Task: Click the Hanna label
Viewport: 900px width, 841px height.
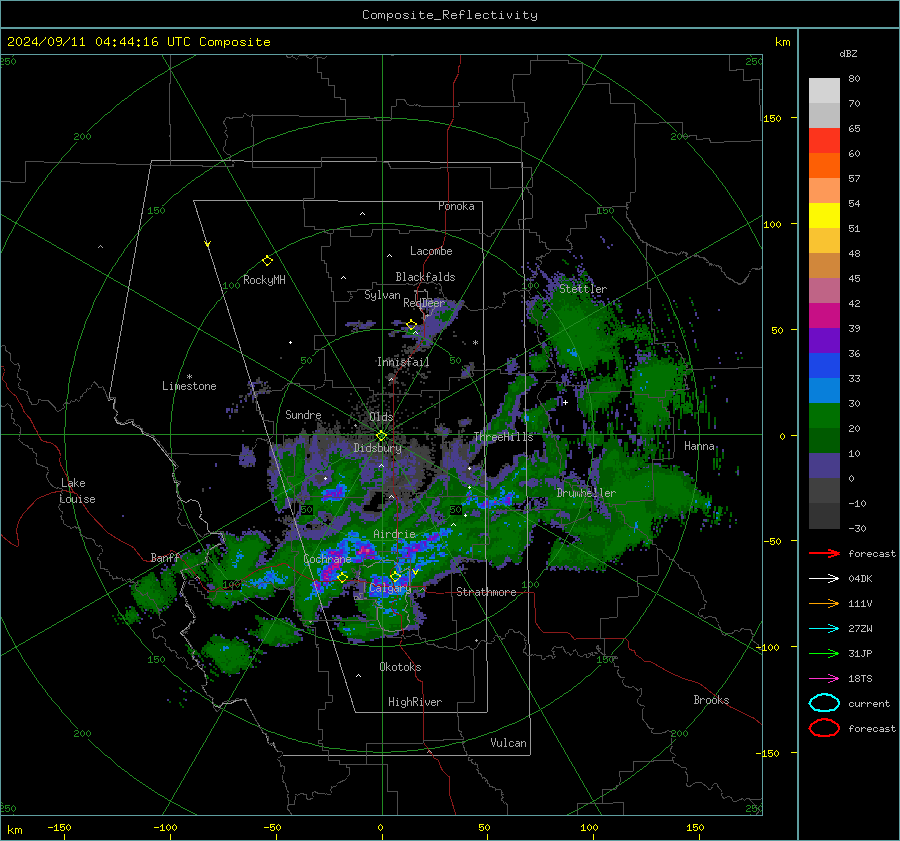Action: pyautogui.click(x=699, y=446)
